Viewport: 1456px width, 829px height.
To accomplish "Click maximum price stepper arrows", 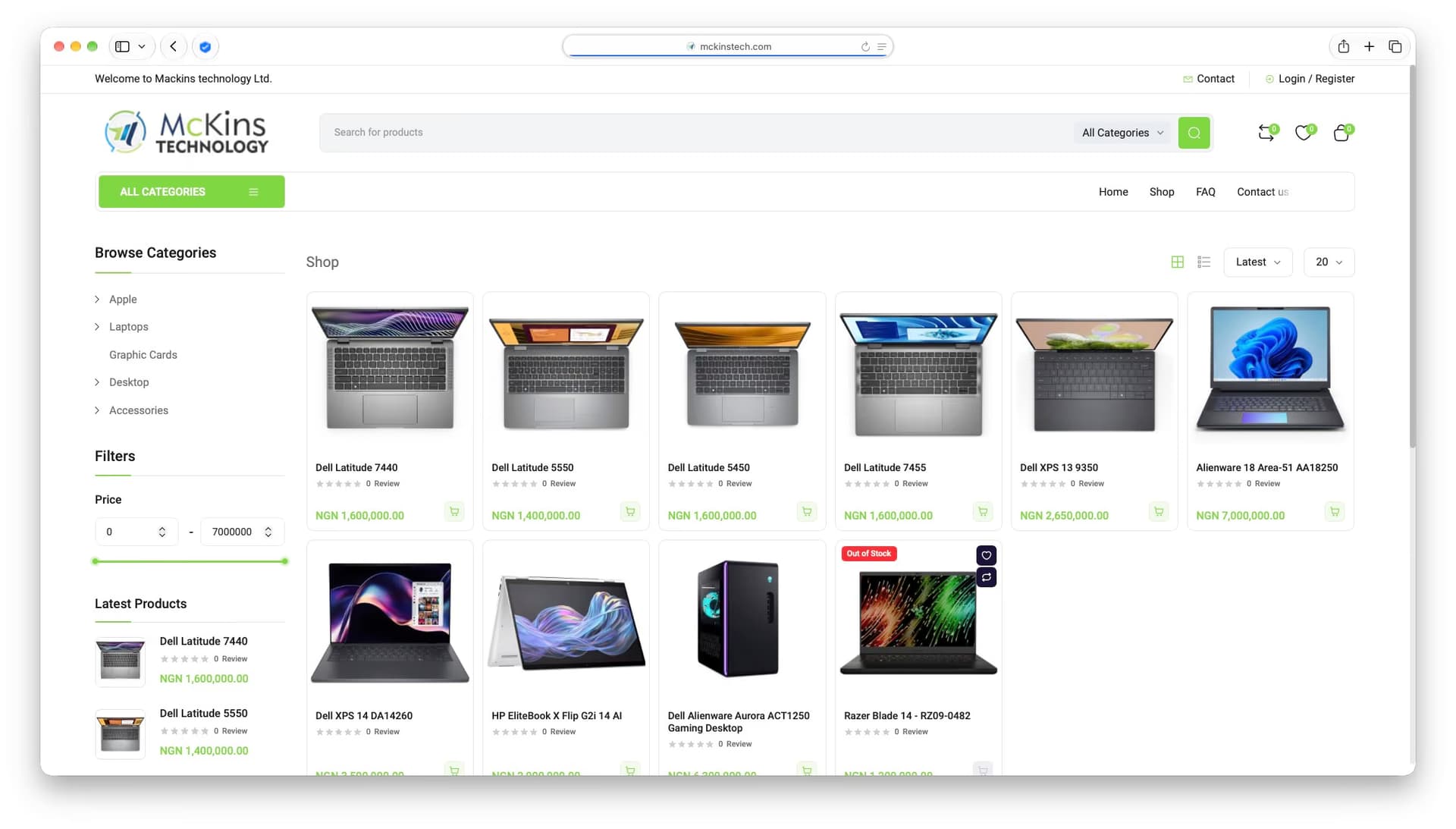I will [268, 532].
